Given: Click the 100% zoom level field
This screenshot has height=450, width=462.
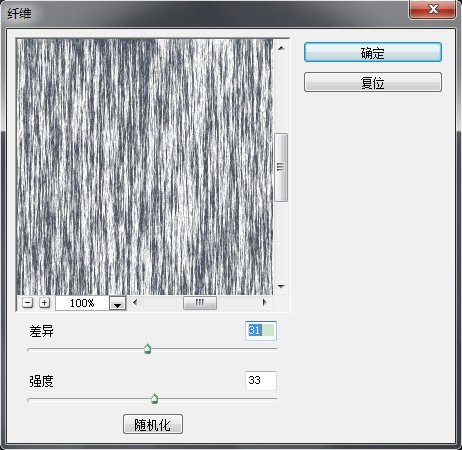Looking at the screenshot, I should 82,303.
